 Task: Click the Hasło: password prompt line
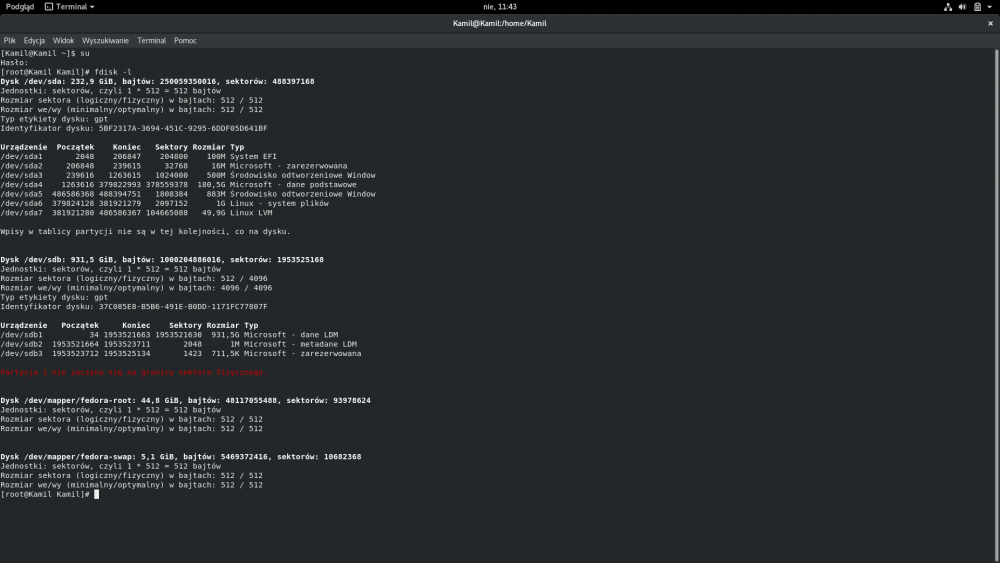pyautogui.click(x=15, y=62)
